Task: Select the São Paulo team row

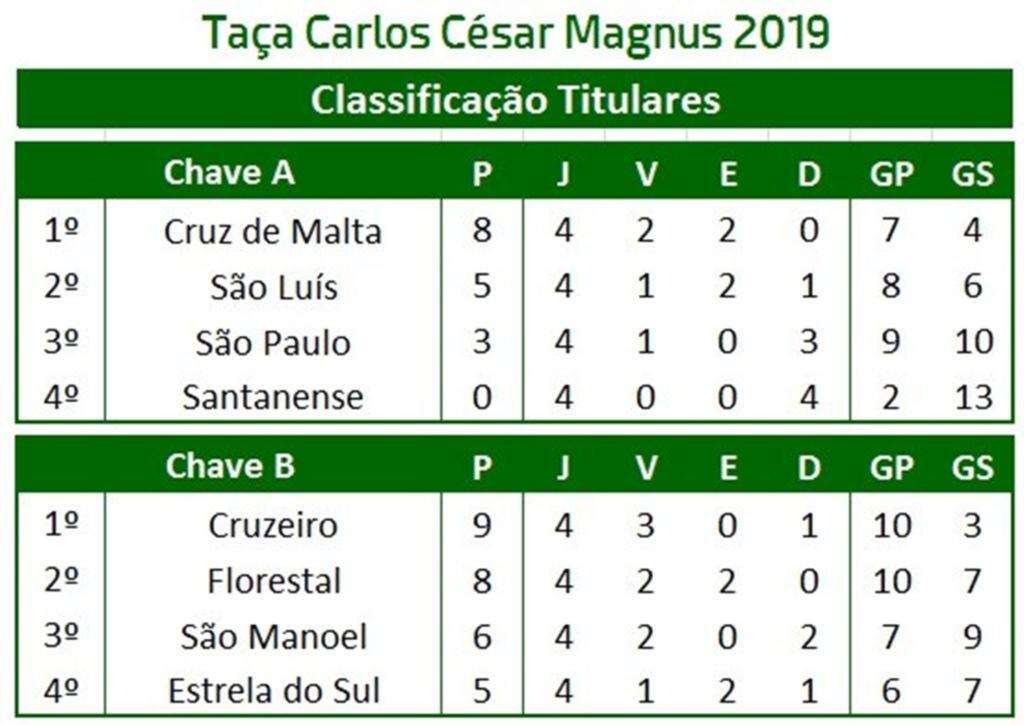Action: [515, 342]
